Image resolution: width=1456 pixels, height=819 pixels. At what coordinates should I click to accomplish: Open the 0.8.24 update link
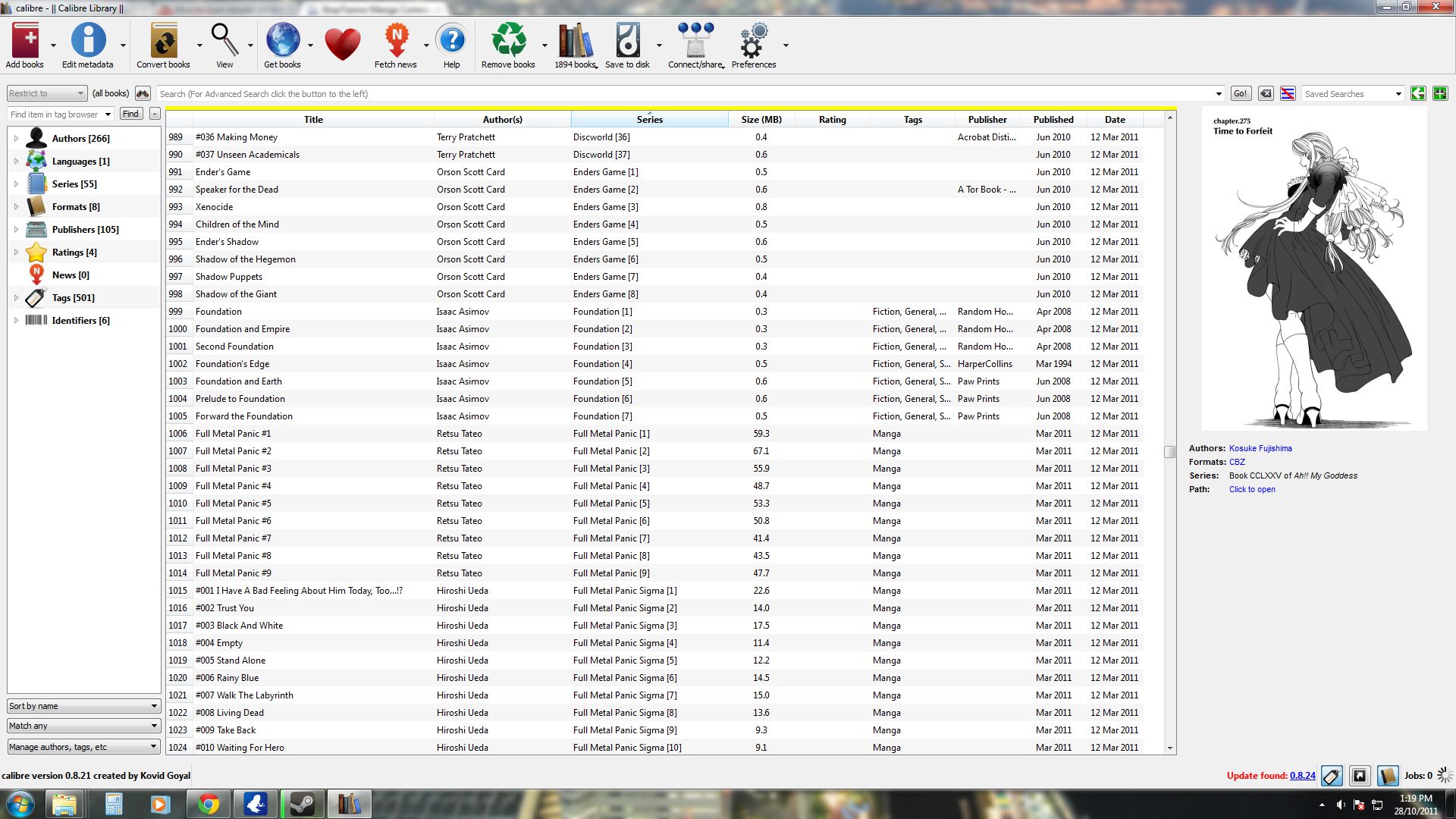point(1302,776)
